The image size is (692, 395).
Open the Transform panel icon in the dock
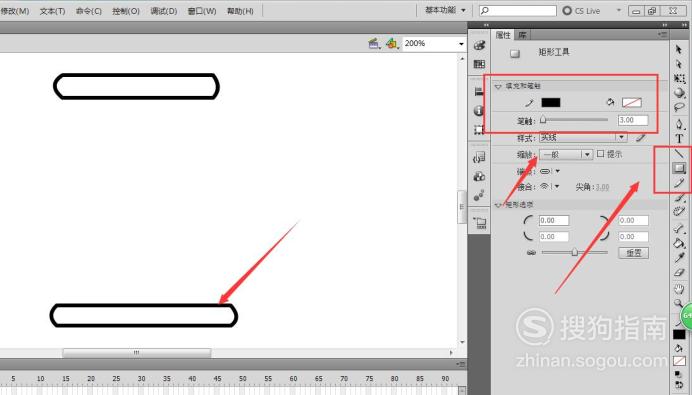coord(479,130)
